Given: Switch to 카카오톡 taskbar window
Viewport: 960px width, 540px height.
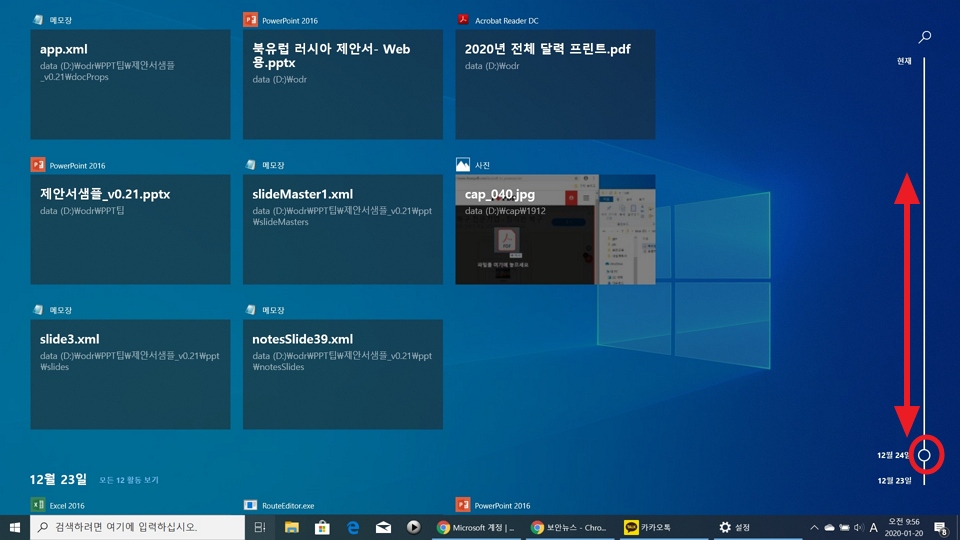Looking at the screenshot, I should [x=662, y=527].
